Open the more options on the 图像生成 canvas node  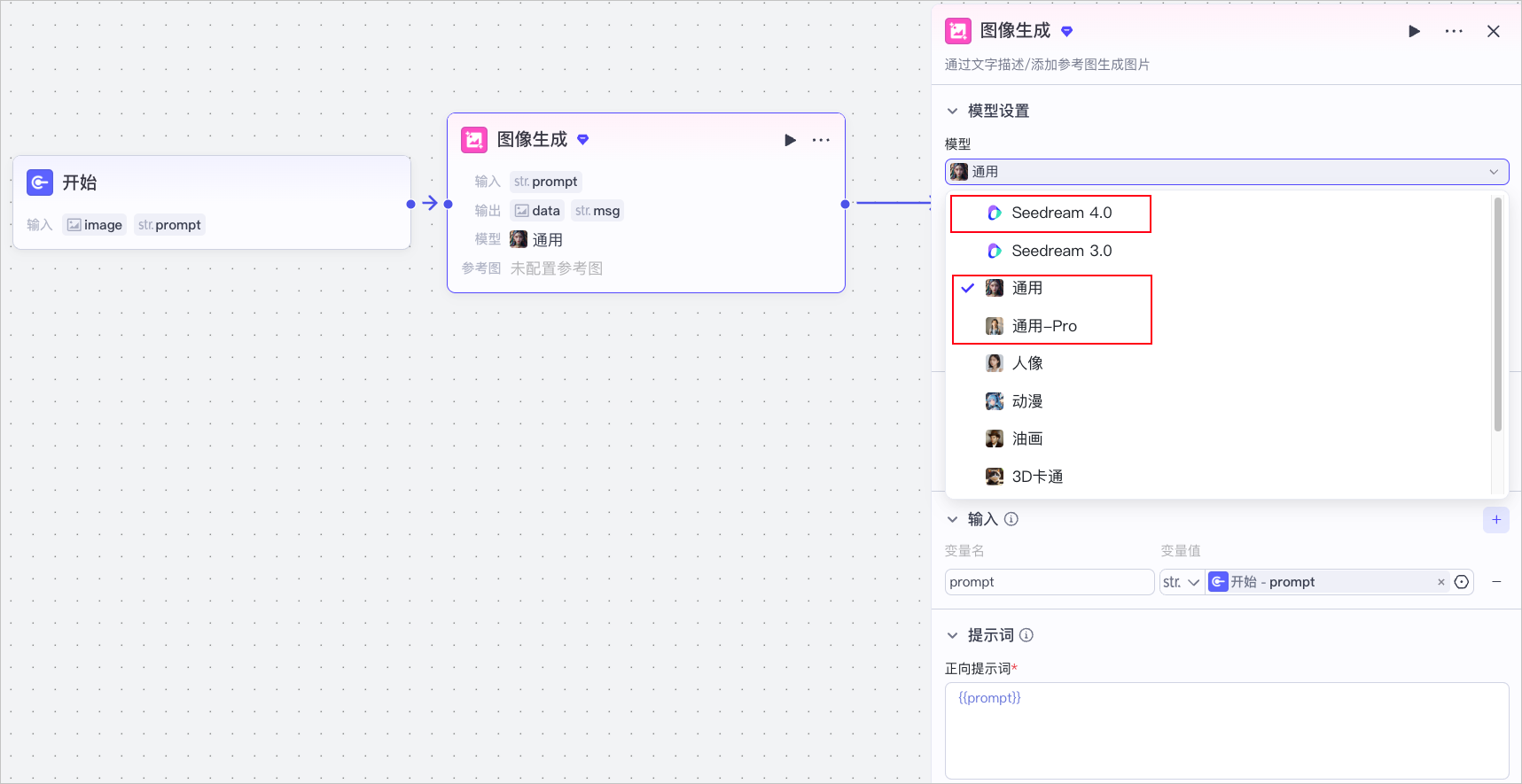821,140
